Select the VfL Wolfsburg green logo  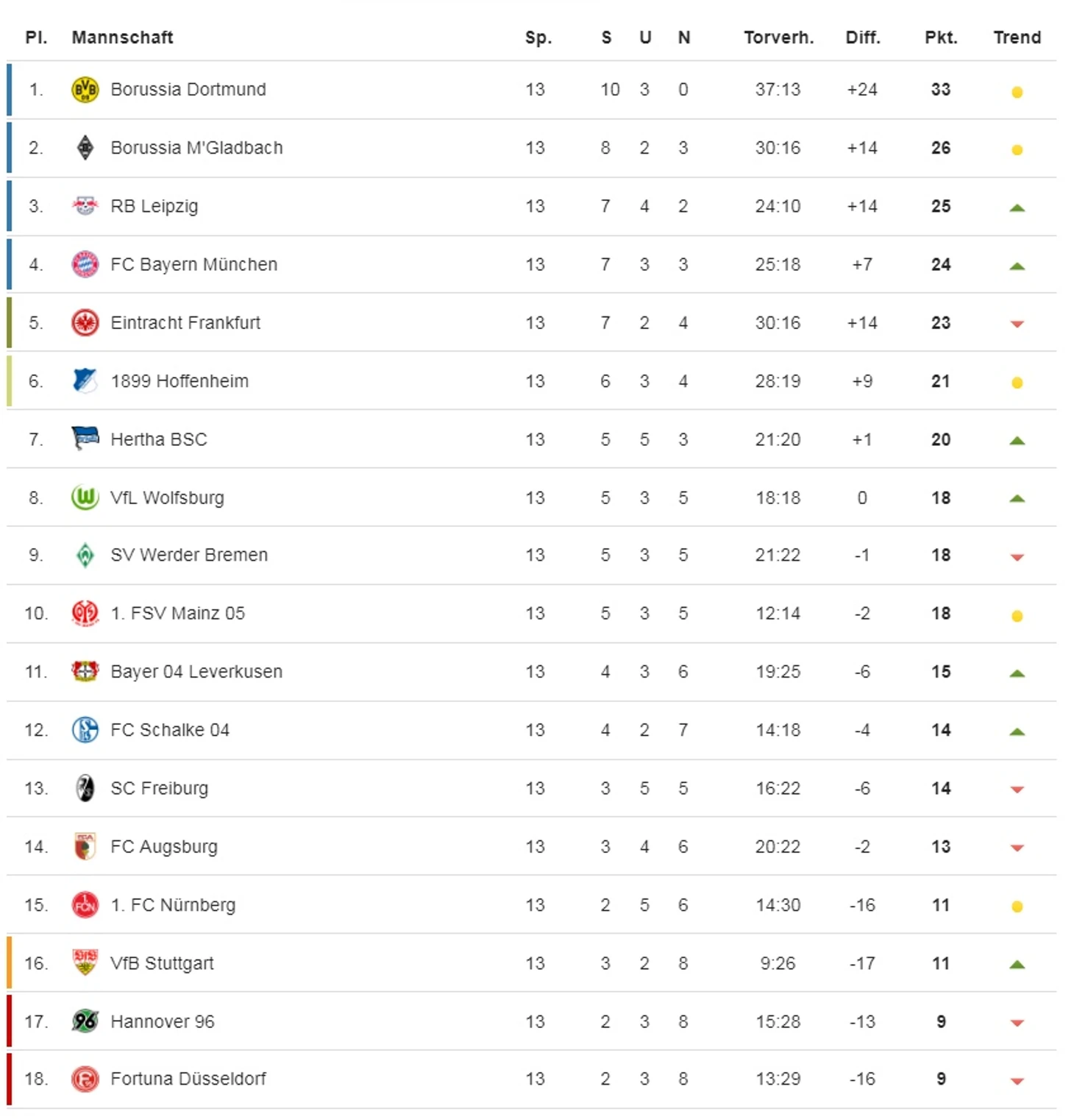tap(85, 497)
